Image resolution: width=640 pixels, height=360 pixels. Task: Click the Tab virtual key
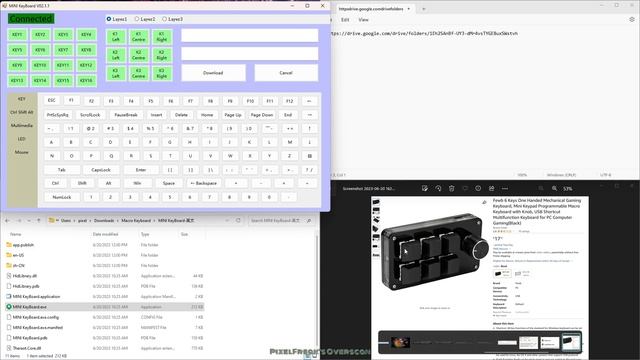pyautogui.click(x=62, y=170)
